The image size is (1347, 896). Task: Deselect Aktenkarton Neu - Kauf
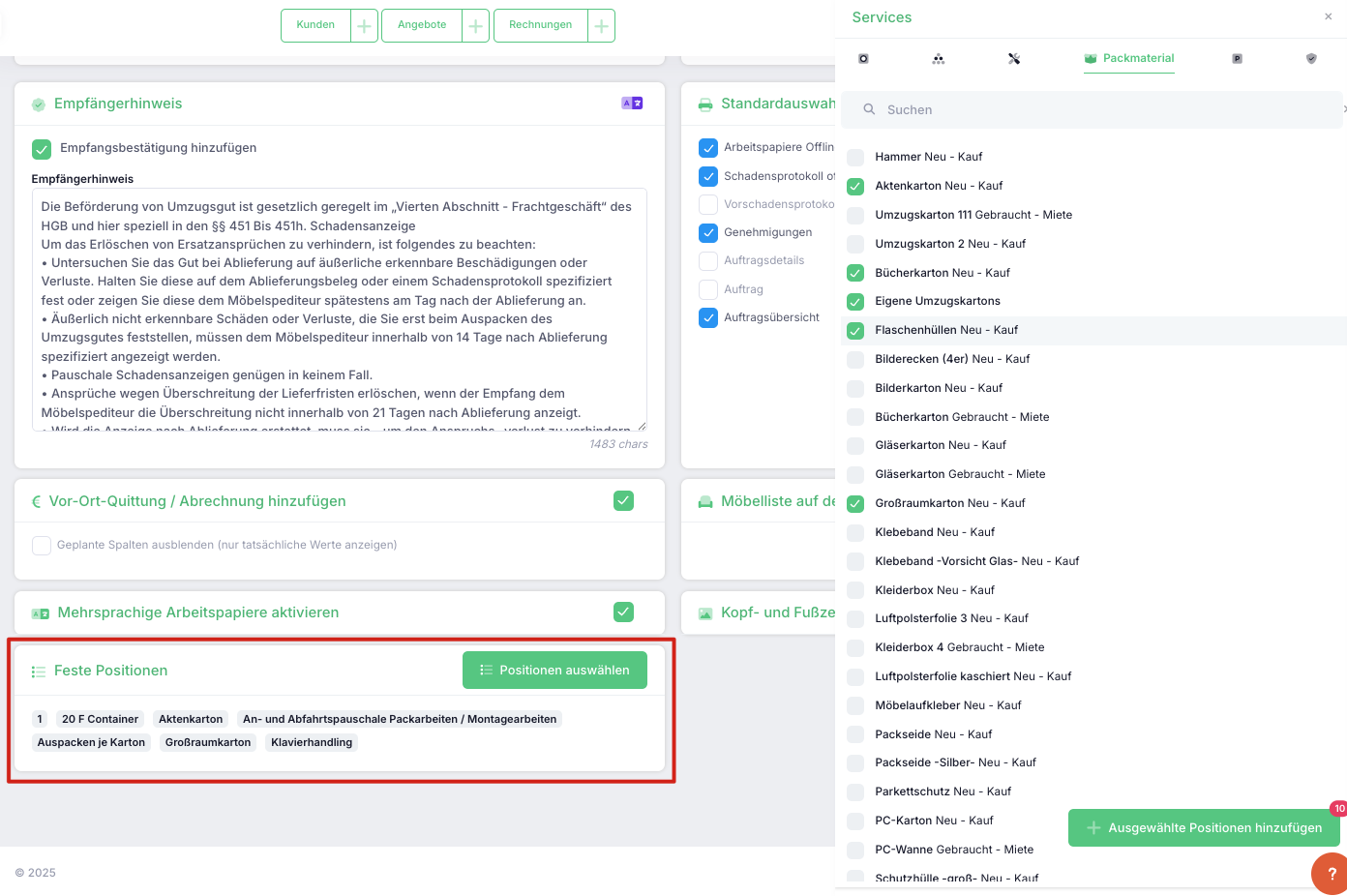(855, 187)
